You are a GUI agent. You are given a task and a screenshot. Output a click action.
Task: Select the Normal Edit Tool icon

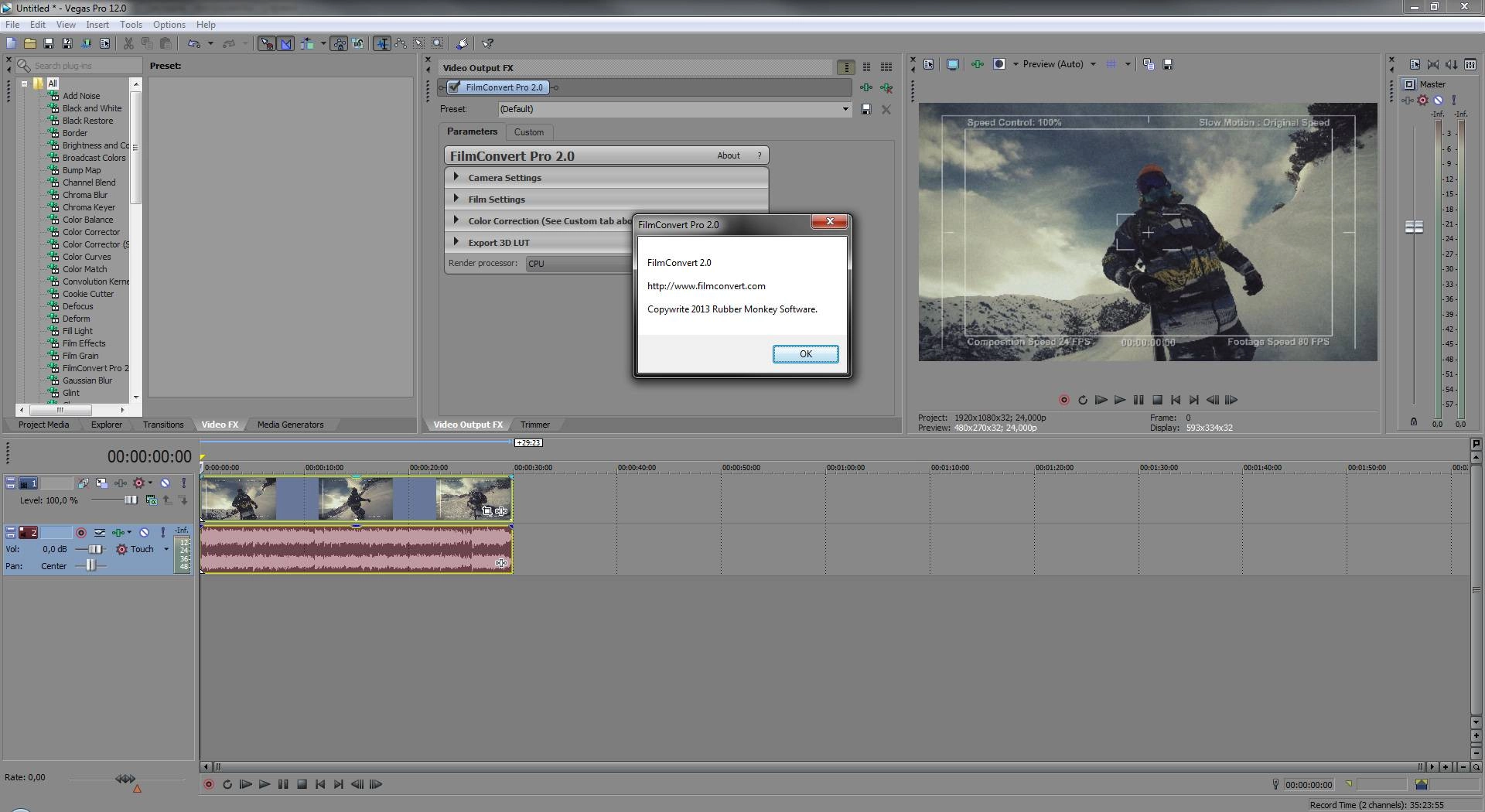tap(382, 43)
